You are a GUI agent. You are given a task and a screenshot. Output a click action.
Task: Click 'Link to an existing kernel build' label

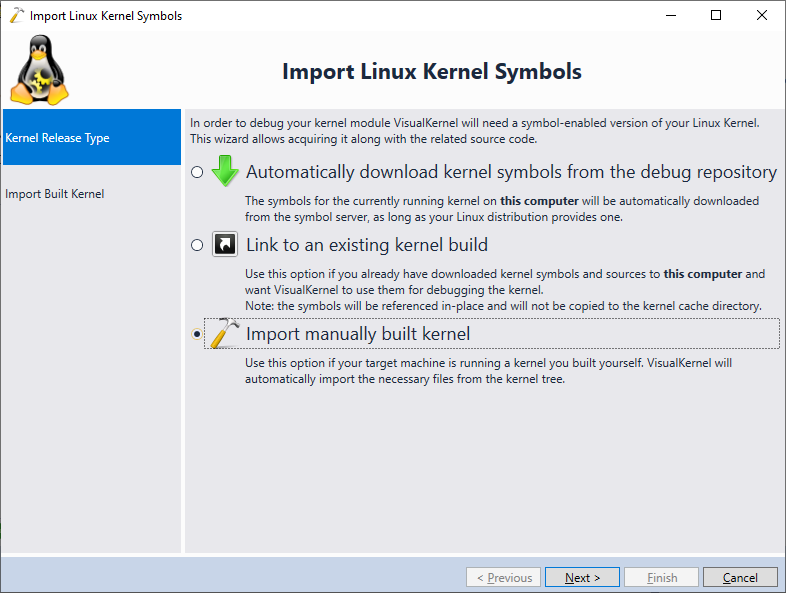(367, 245)
